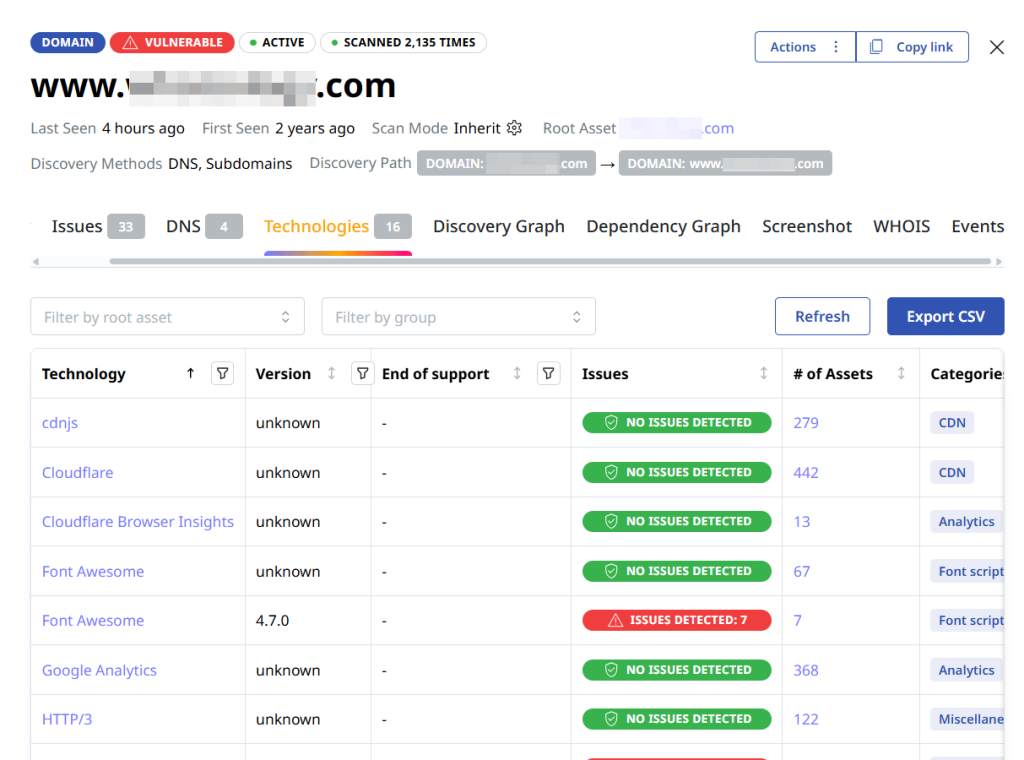Open 122 assets count for HTTP/3

click(x=805, y=720)
